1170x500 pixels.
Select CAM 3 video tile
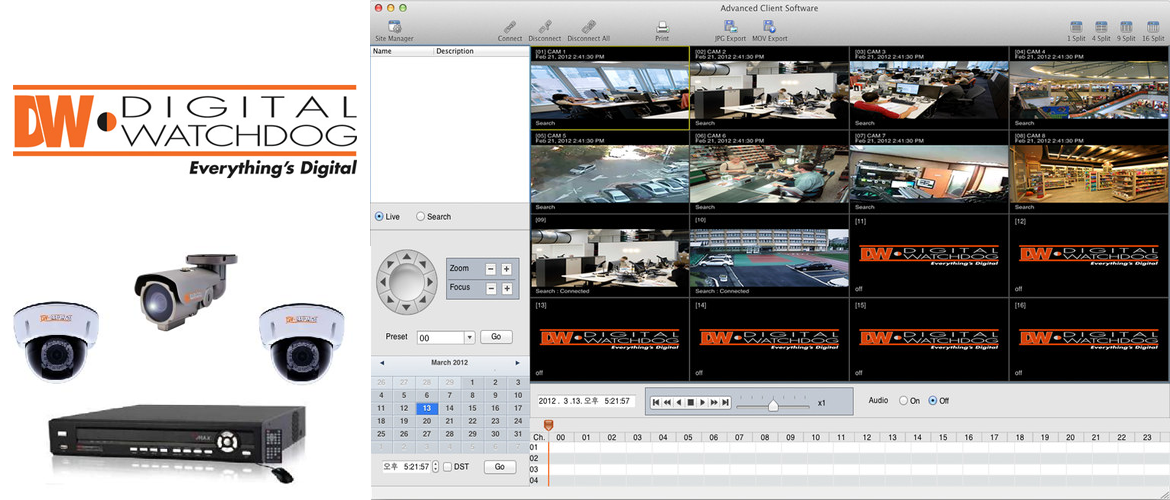coord(929,88)
